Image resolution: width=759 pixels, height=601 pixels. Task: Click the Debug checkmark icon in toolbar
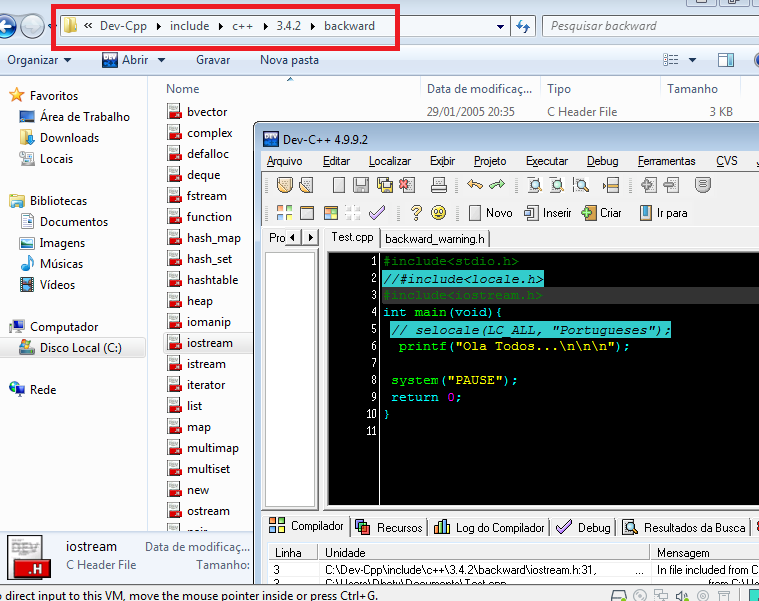pyautogui.click(x=377, y=213)
